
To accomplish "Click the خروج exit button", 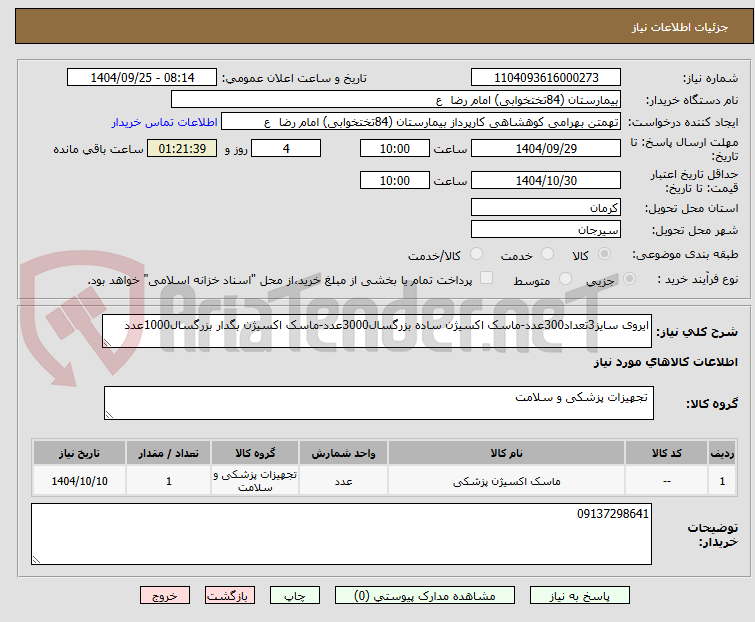I will pos(165,596).
